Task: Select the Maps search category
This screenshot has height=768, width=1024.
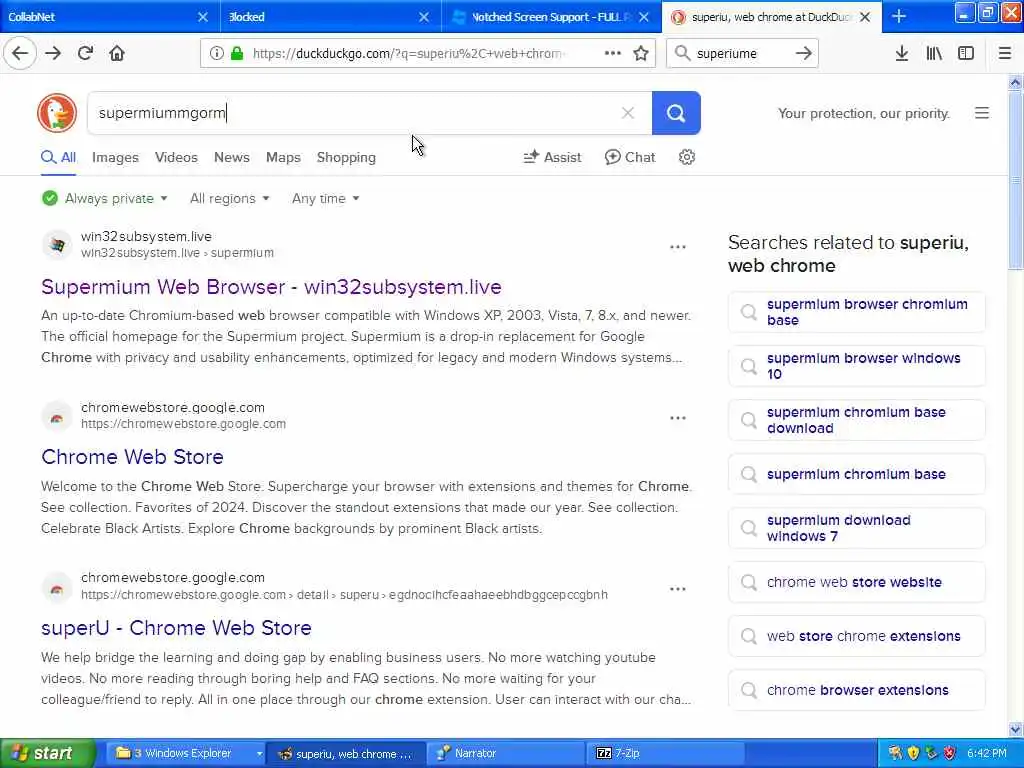Action: pos(283,157)
